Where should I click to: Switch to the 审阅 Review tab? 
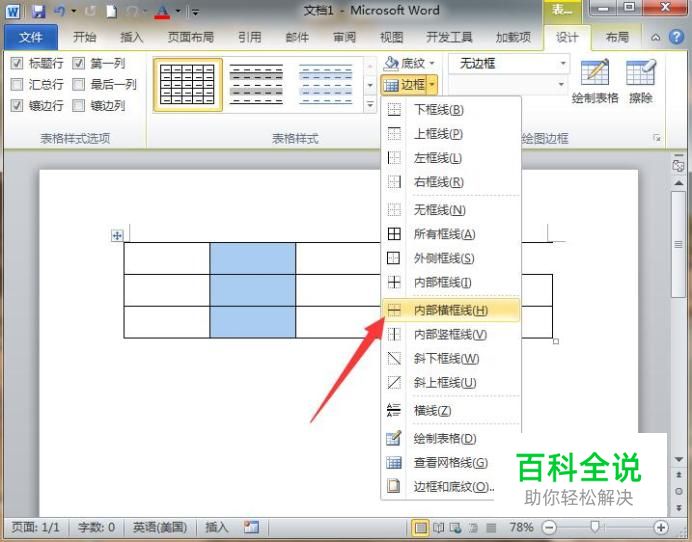tap(344, 37)
